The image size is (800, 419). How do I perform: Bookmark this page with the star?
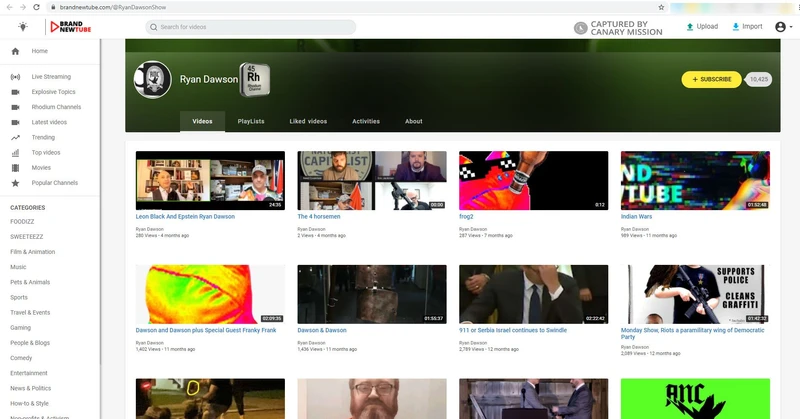pyautogui.click(x=661, y=7)
